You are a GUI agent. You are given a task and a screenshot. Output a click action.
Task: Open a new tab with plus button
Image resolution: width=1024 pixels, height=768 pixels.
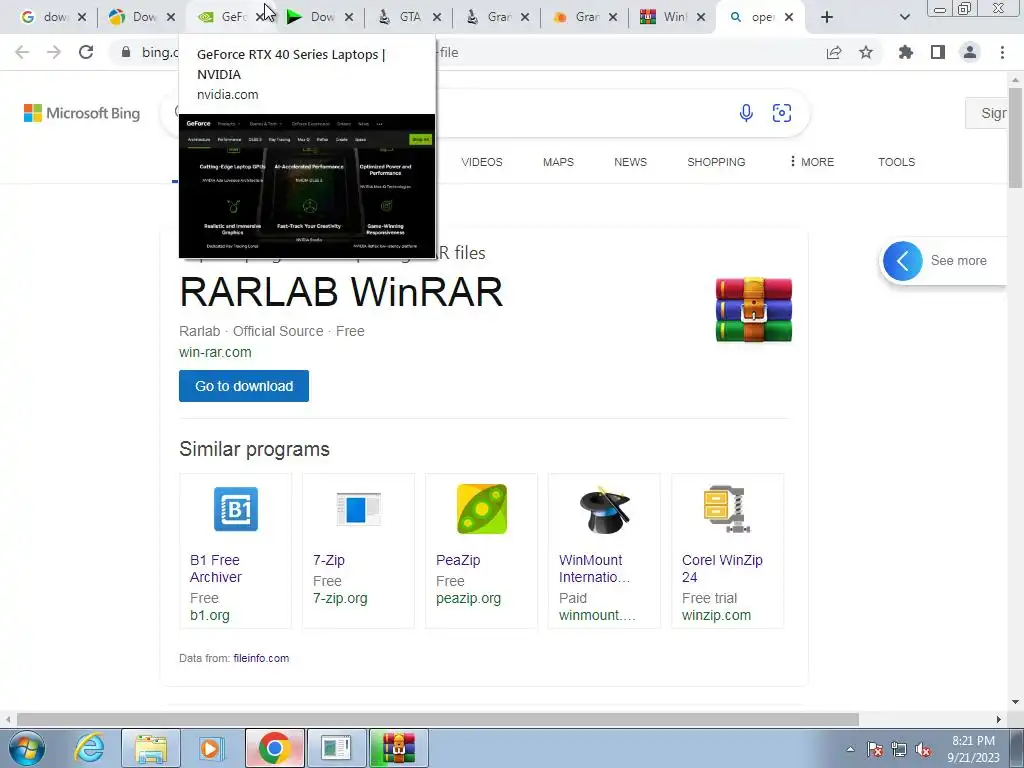(827, 17)
